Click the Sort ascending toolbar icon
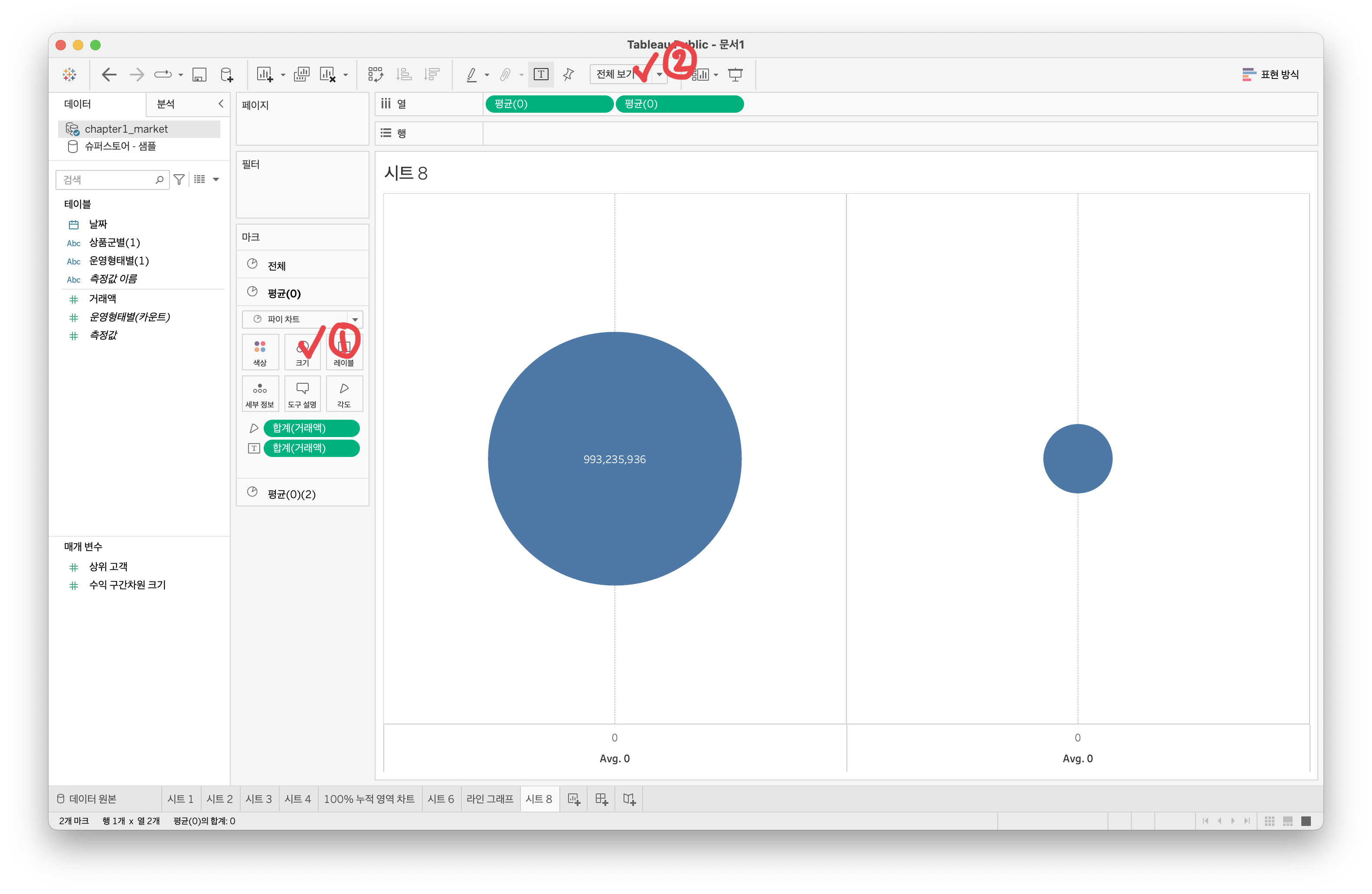The height and width of the screenshot is (894, 1372). coord(404,75)
